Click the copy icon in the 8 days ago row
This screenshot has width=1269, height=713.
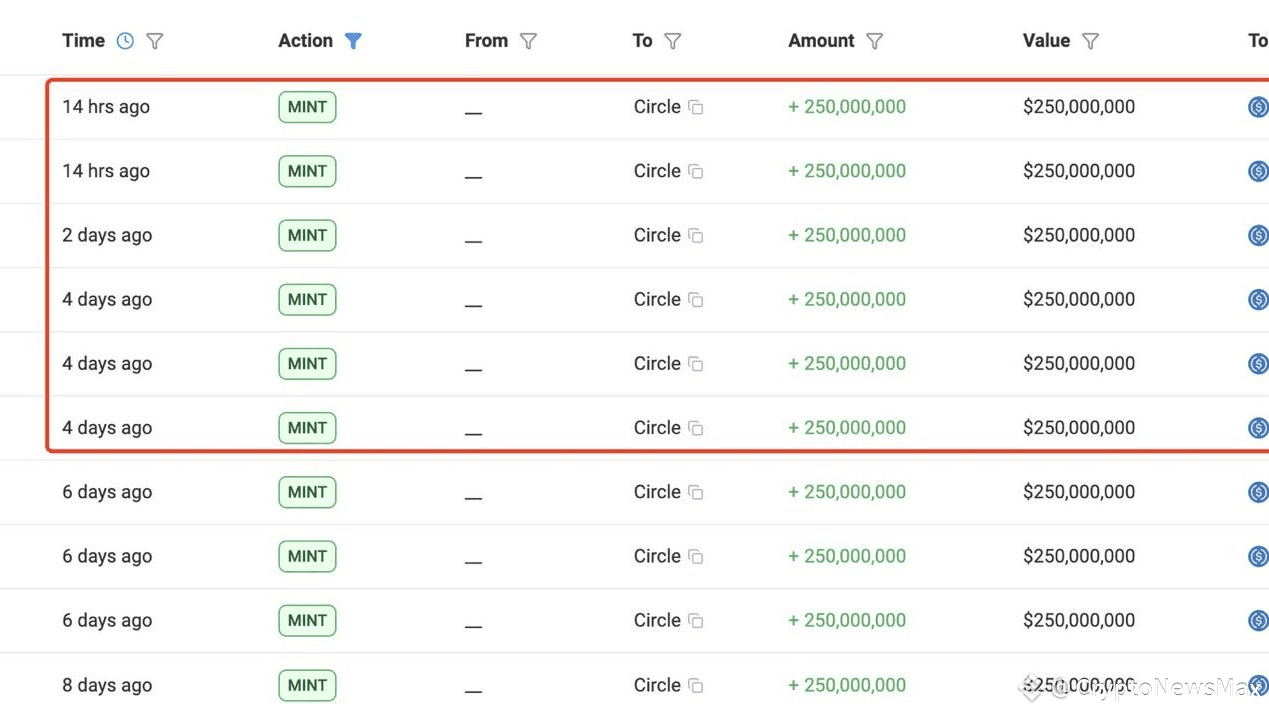coord(698,686)
